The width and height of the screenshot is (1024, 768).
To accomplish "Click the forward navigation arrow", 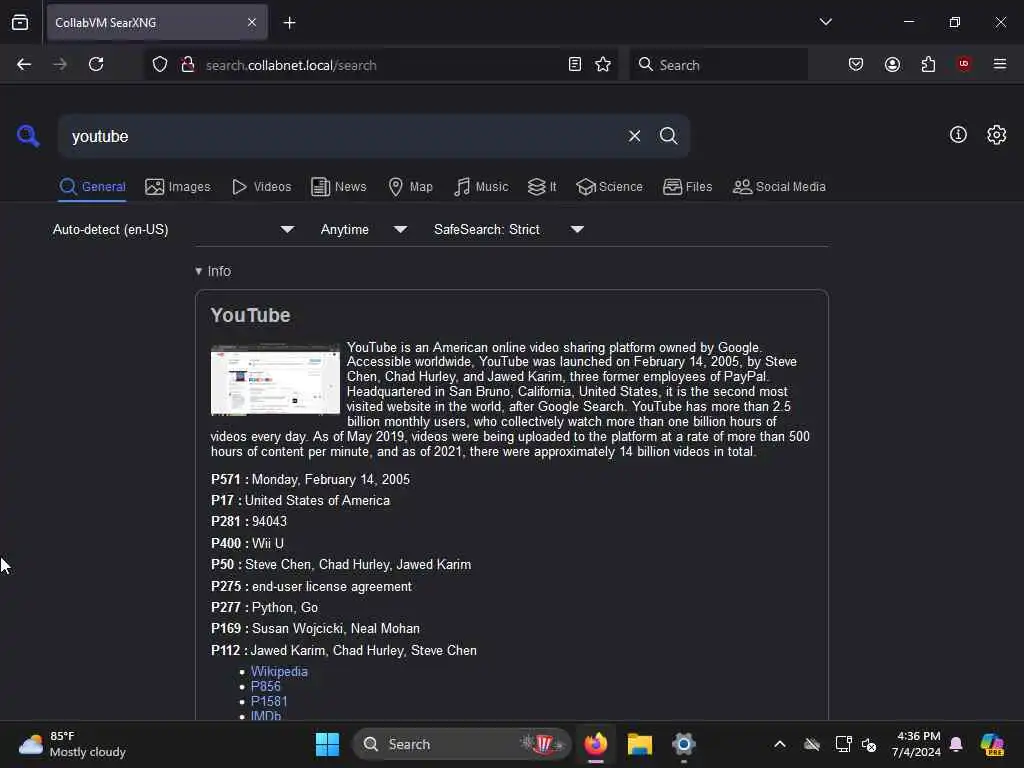I will coord(59,64).
